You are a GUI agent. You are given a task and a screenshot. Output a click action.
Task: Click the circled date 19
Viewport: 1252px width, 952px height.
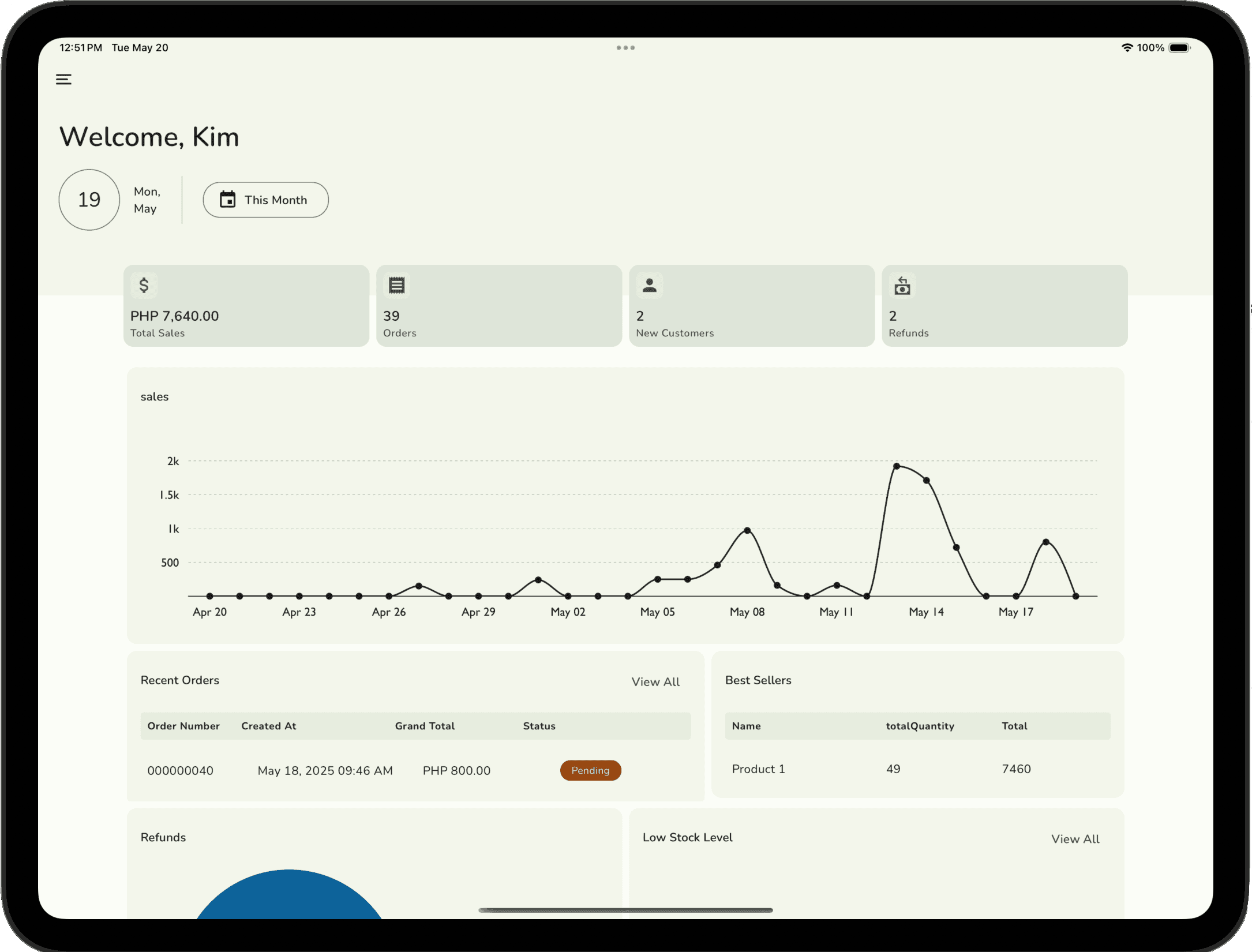(89, 199)
